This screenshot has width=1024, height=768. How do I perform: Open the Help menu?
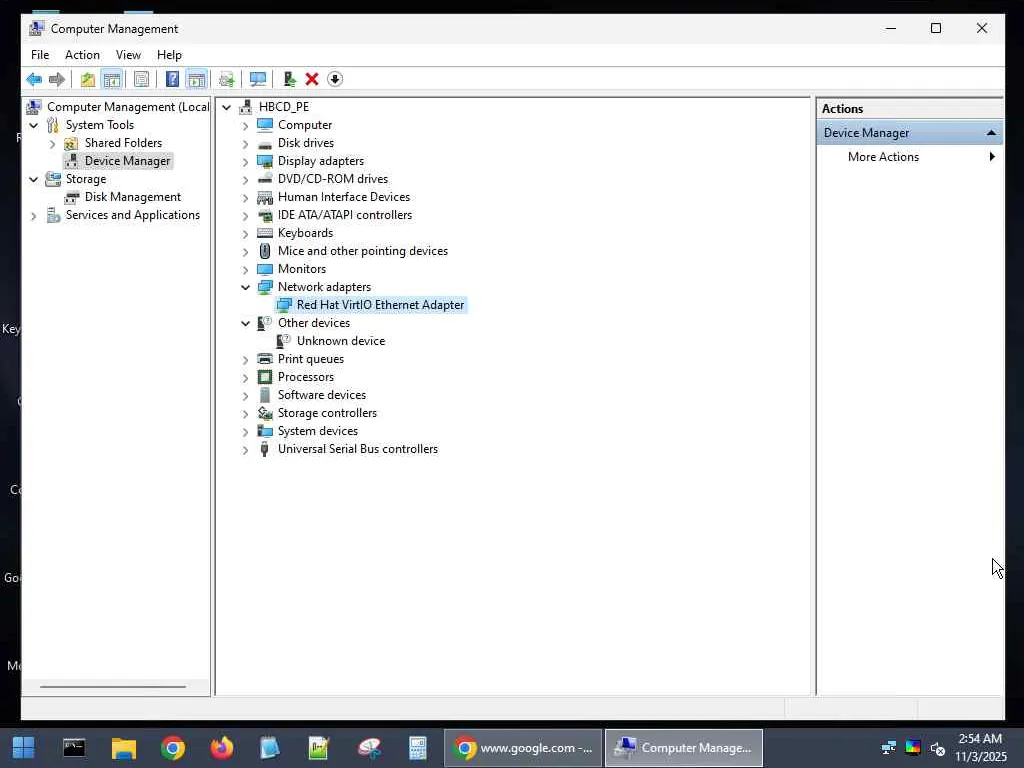169,55
